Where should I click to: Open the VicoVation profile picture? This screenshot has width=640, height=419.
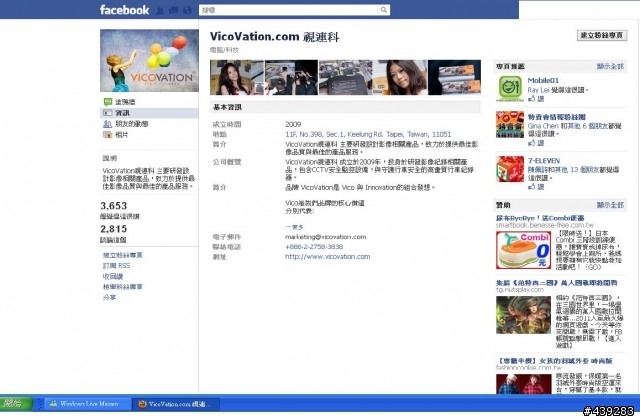coord(149,60)
